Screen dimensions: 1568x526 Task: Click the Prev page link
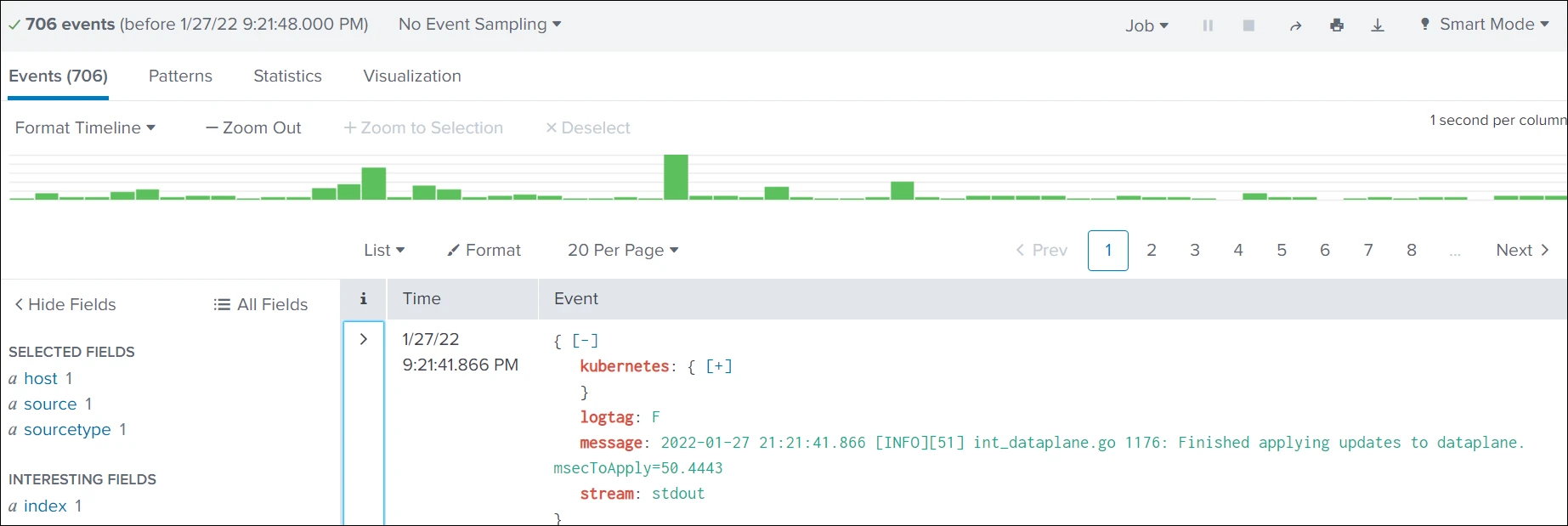coord(1041,250)
